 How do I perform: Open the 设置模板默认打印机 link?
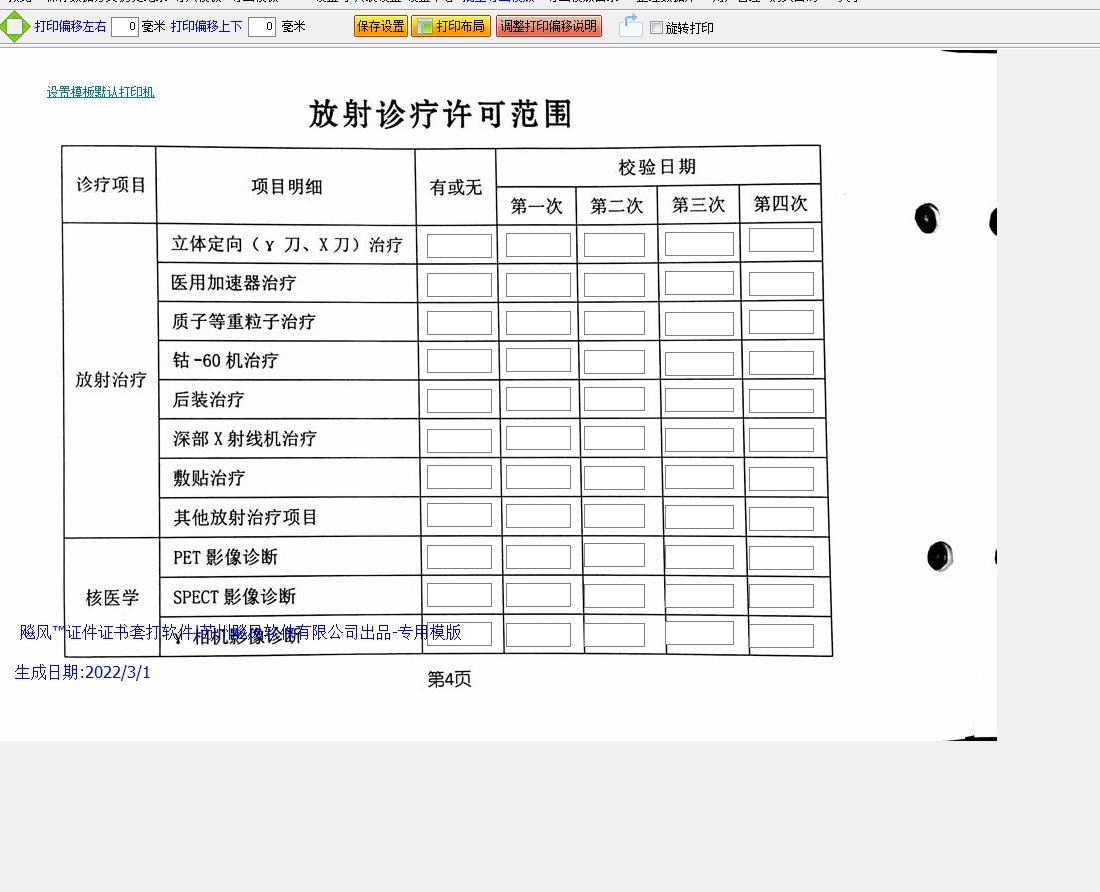pos(100,92)
